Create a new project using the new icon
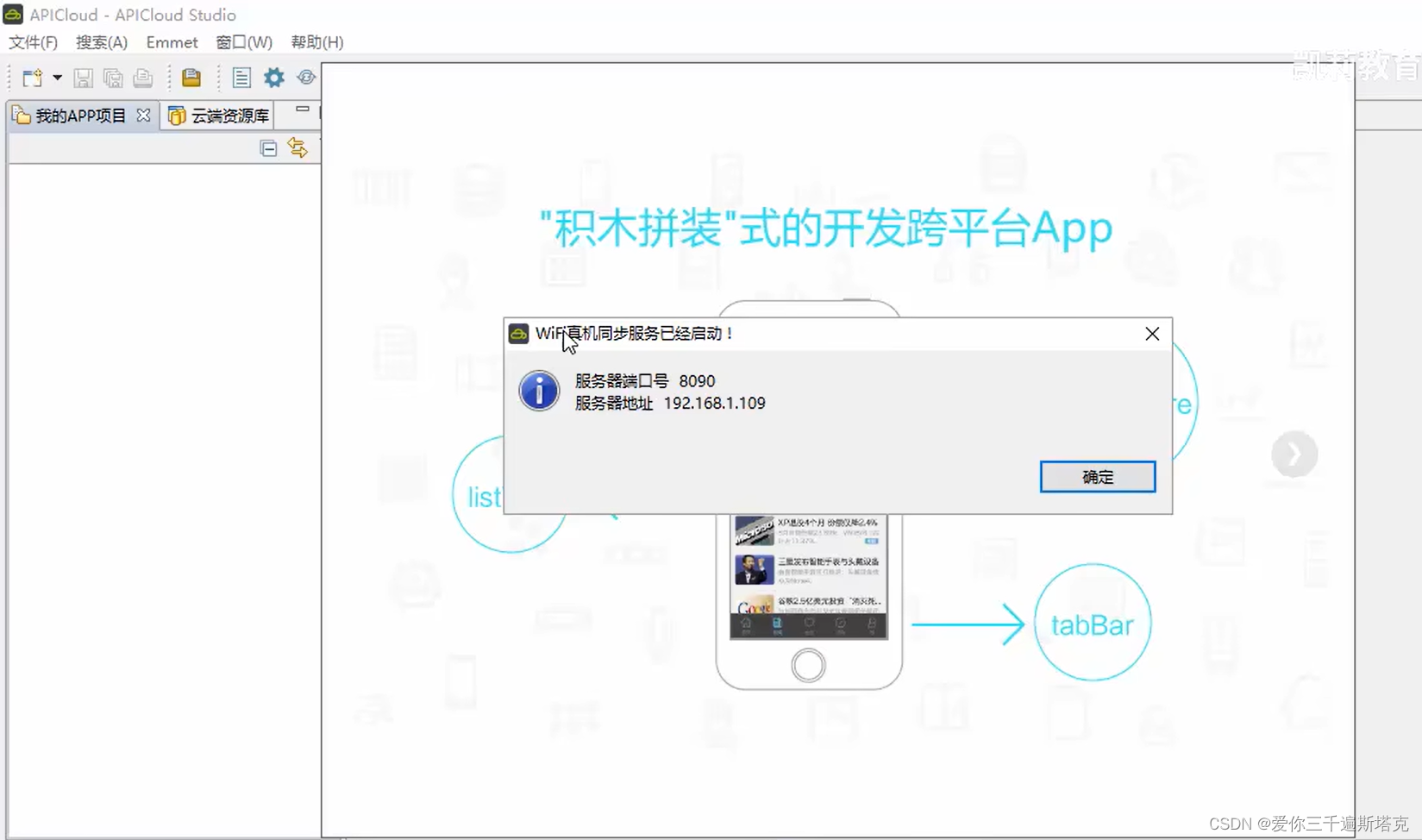 32,78
